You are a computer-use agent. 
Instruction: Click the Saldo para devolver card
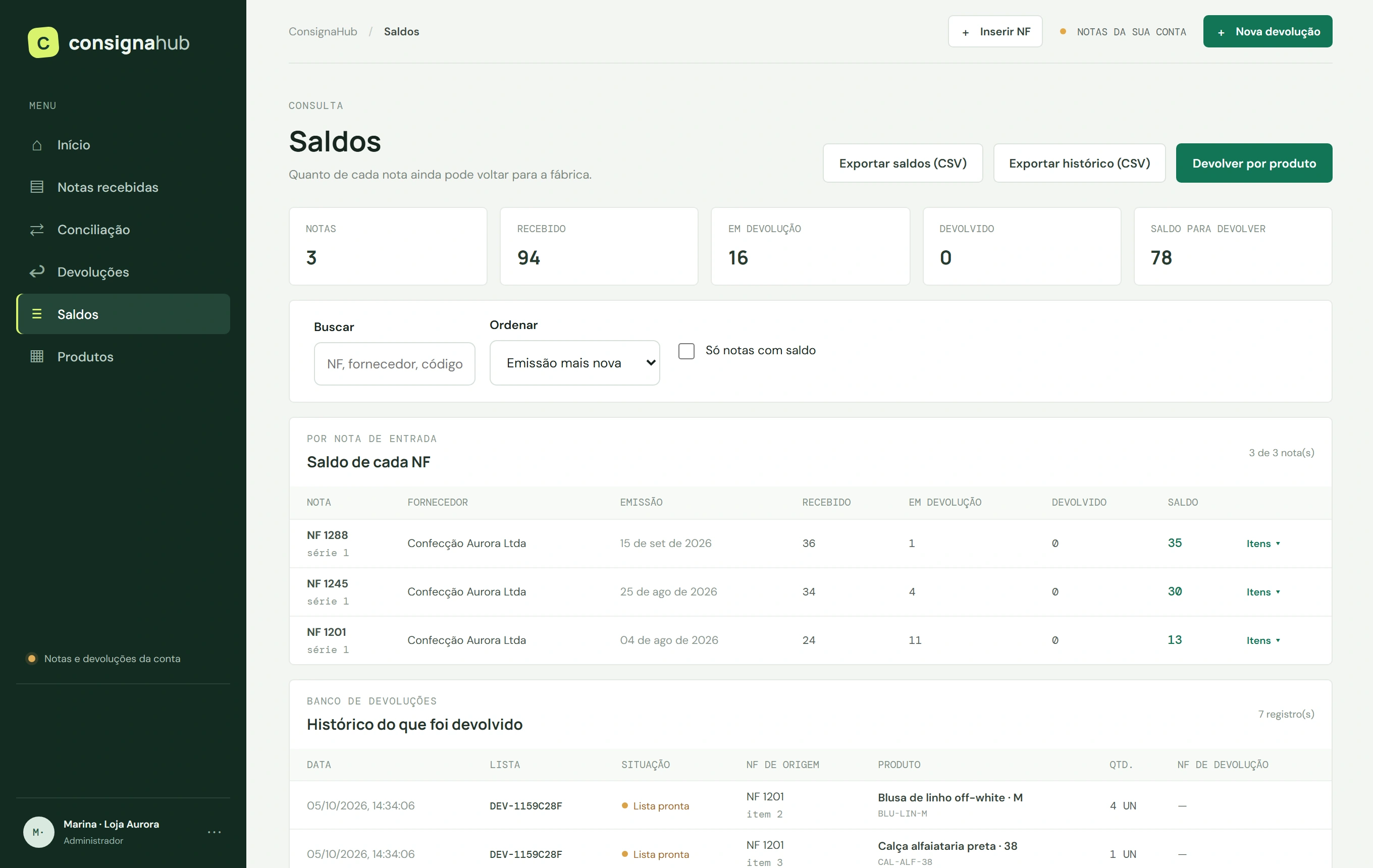pyautogui.click(x=1233, y=246)
